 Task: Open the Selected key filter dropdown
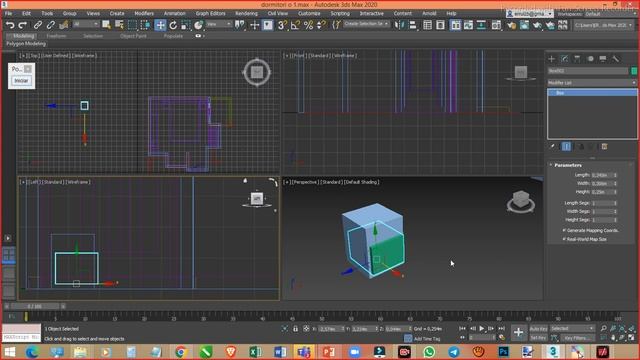click(x=572, y=329)
